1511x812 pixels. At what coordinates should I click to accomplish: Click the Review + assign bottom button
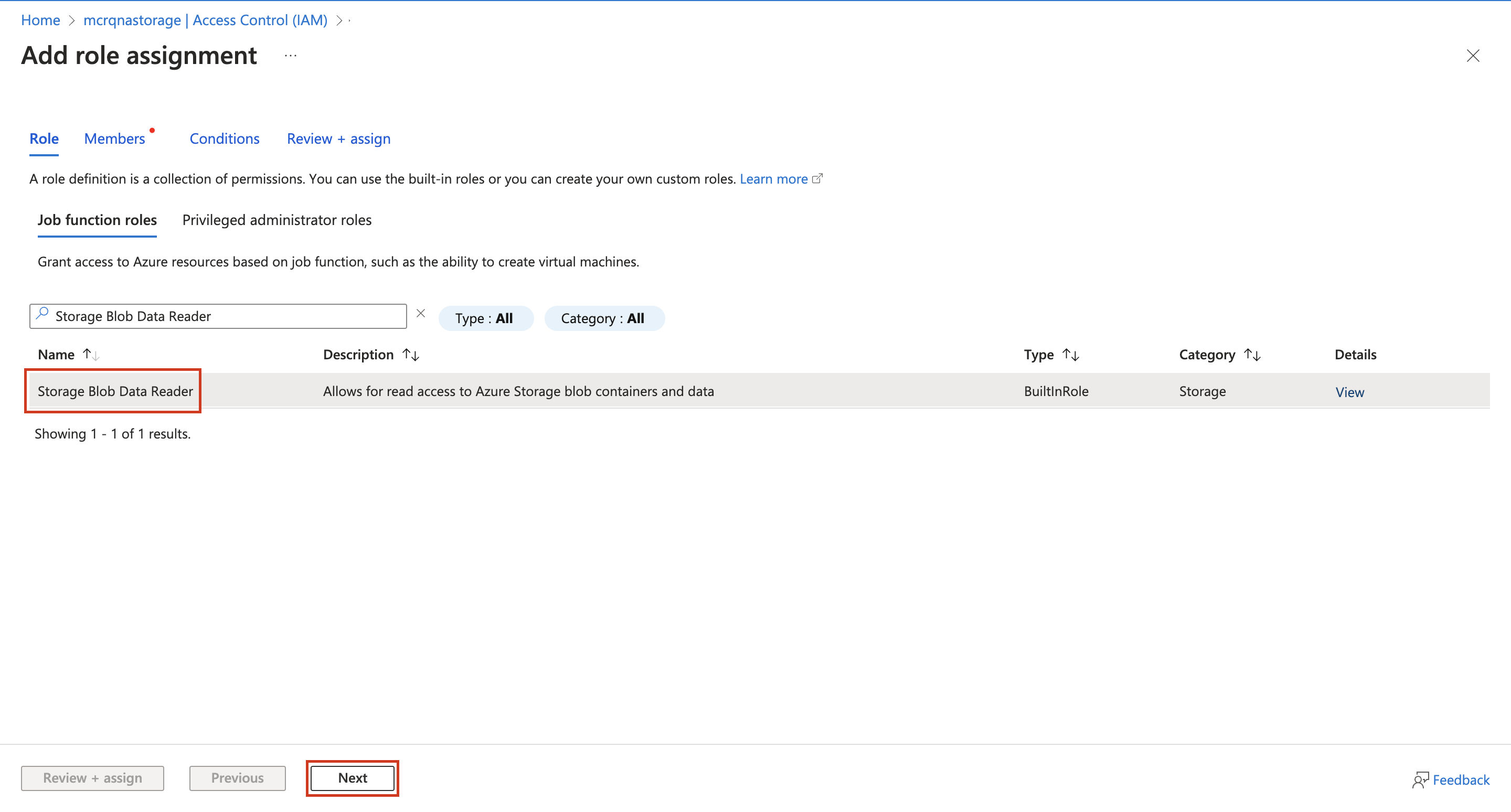(x=93, y=778)
